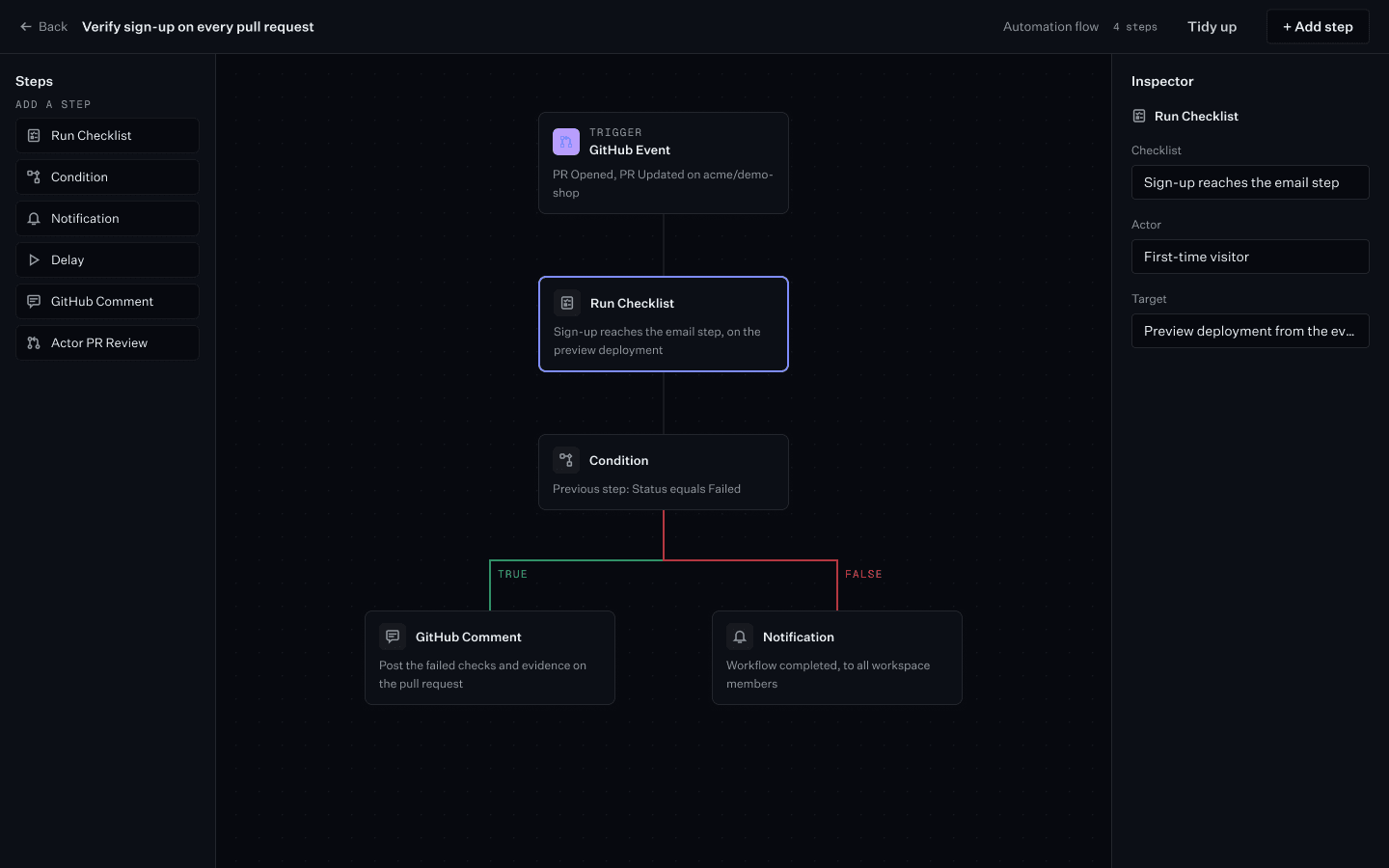Click the Inspector panel heading
Image resolution: width=1389 pixels, height=868 pixels.
[1162, 81]
